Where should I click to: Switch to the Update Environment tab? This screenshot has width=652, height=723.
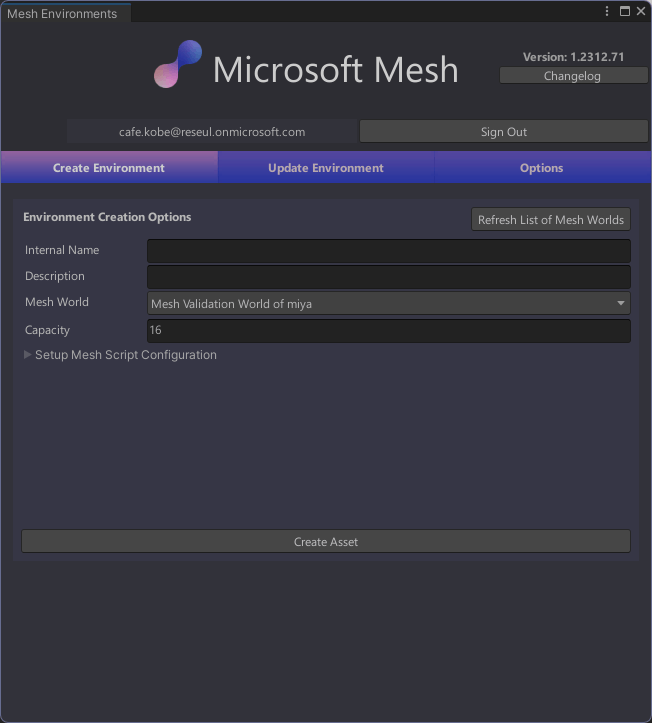326,167
